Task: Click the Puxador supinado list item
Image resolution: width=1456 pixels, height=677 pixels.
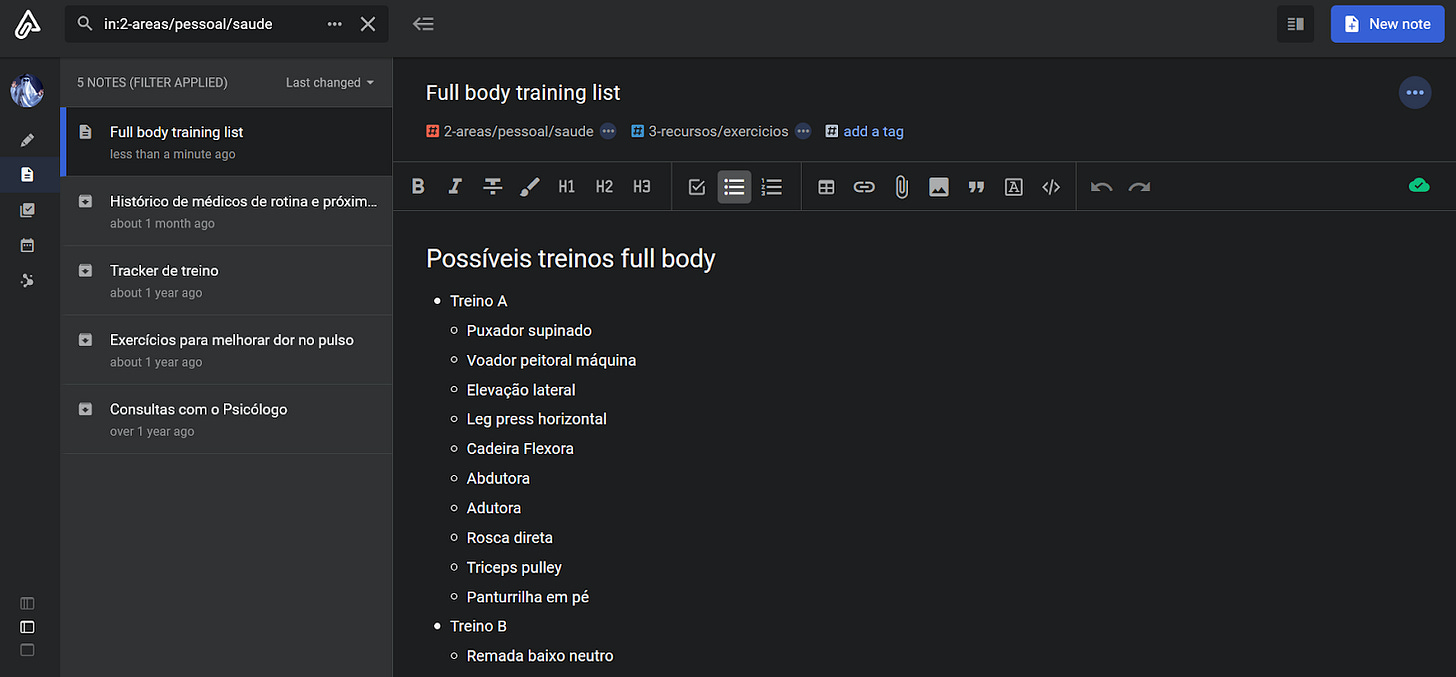Action: tap(529, 331)
